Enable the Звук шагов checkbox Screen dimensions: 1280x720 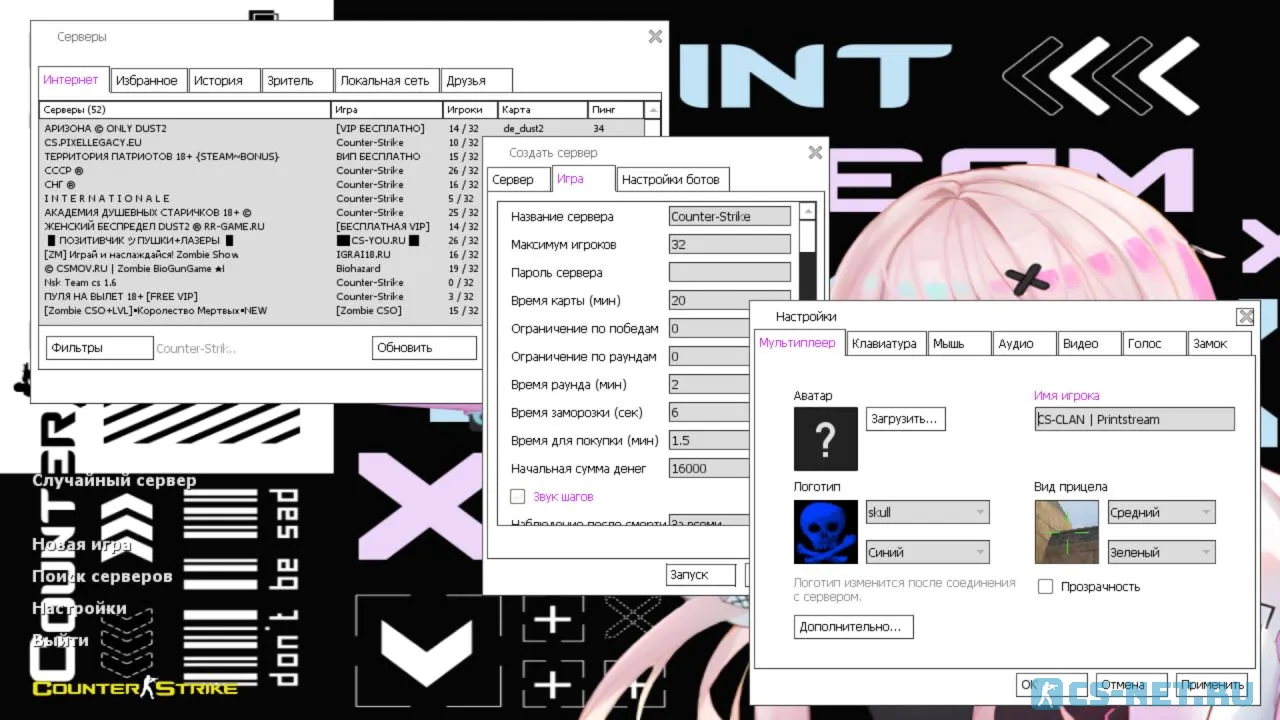(x=518, y=496)
